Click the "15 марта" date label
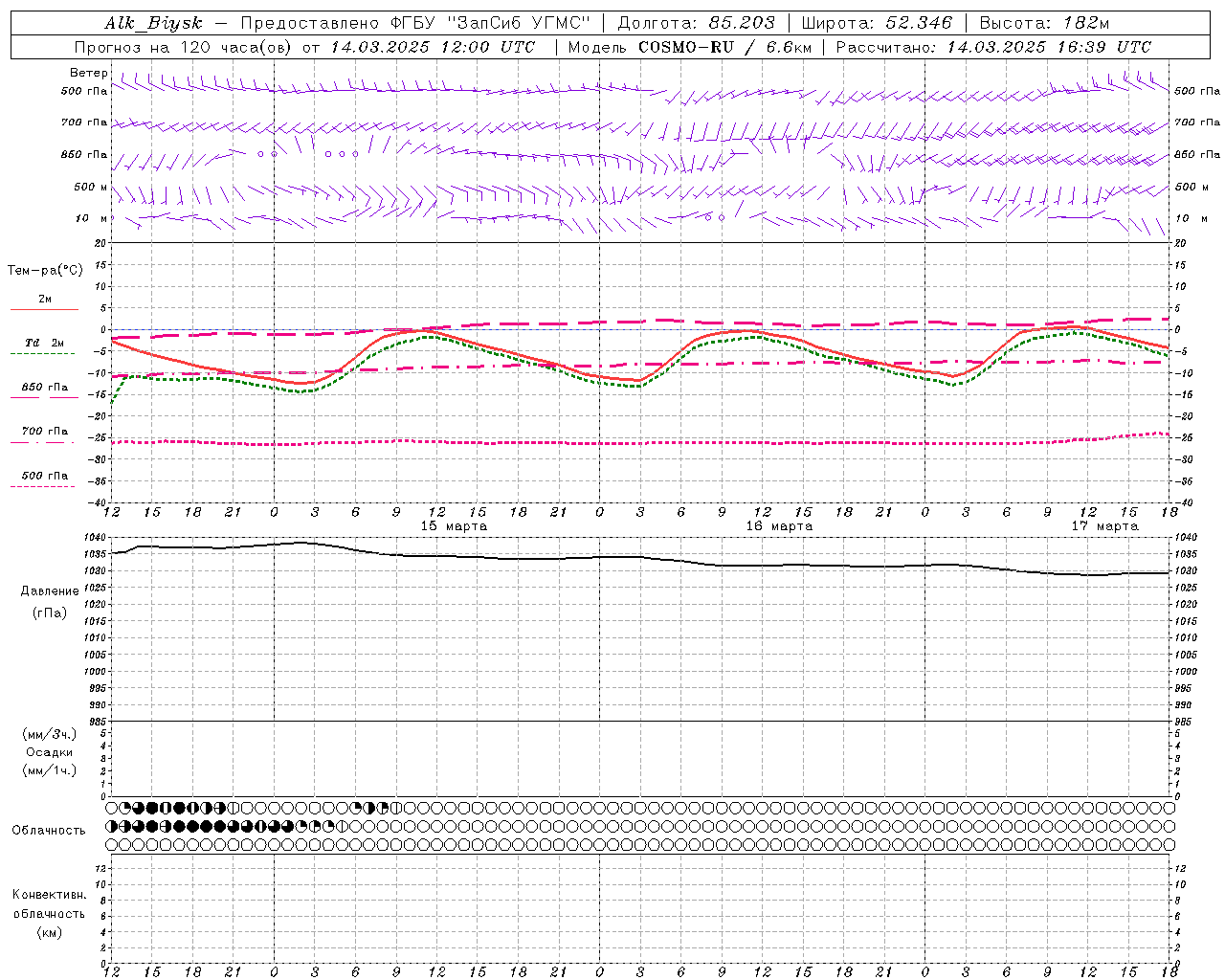 coord(454,526)
